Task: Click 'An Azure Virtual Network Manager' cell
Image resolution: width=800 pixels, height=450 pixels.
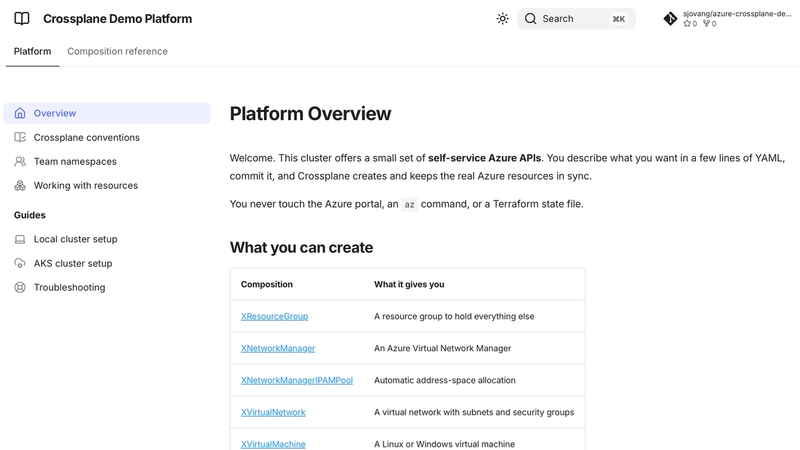Action: tap(442, 348)
